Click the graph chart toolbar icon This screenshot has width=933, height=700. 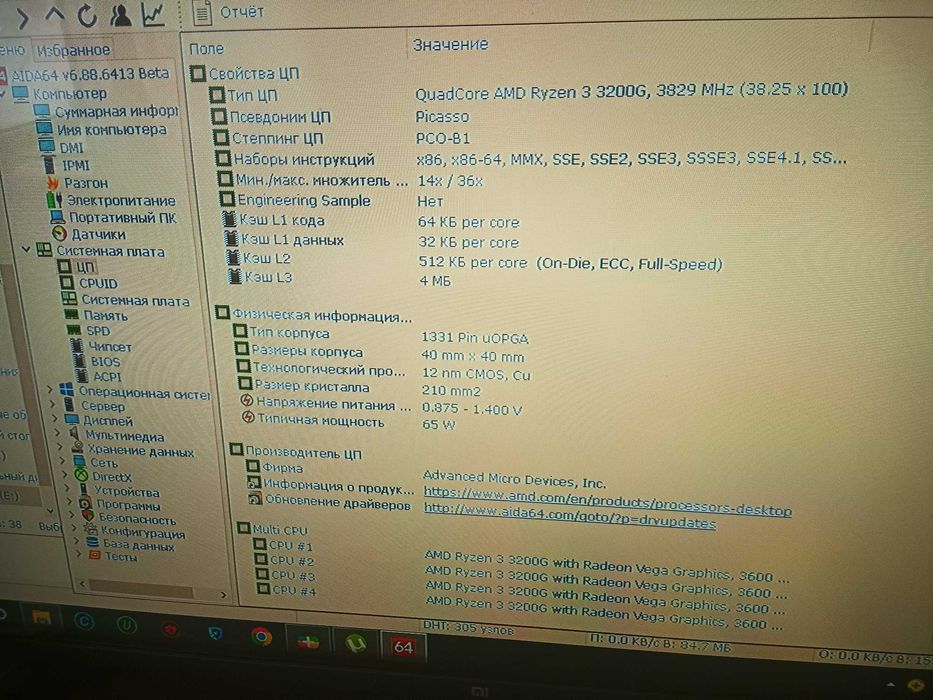(x=153, y=14)
